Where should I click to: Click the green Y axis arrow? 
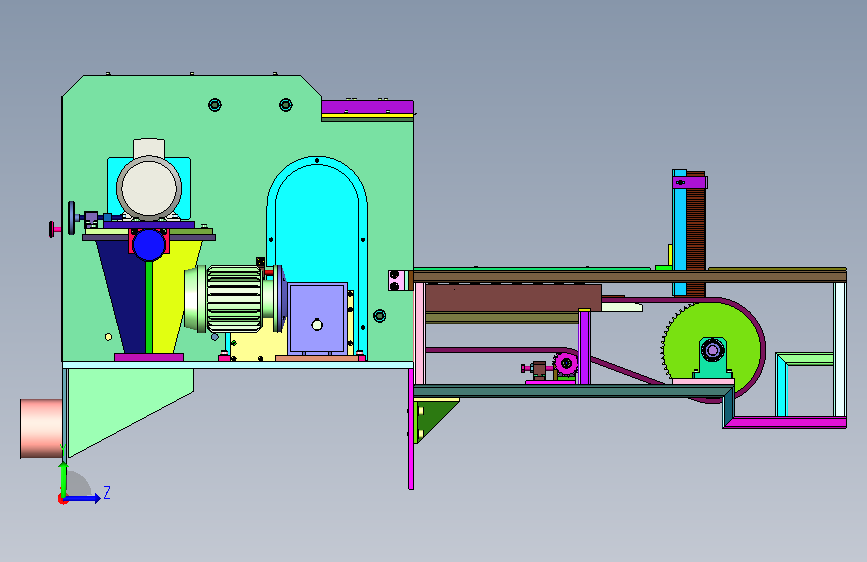point(64,480)
